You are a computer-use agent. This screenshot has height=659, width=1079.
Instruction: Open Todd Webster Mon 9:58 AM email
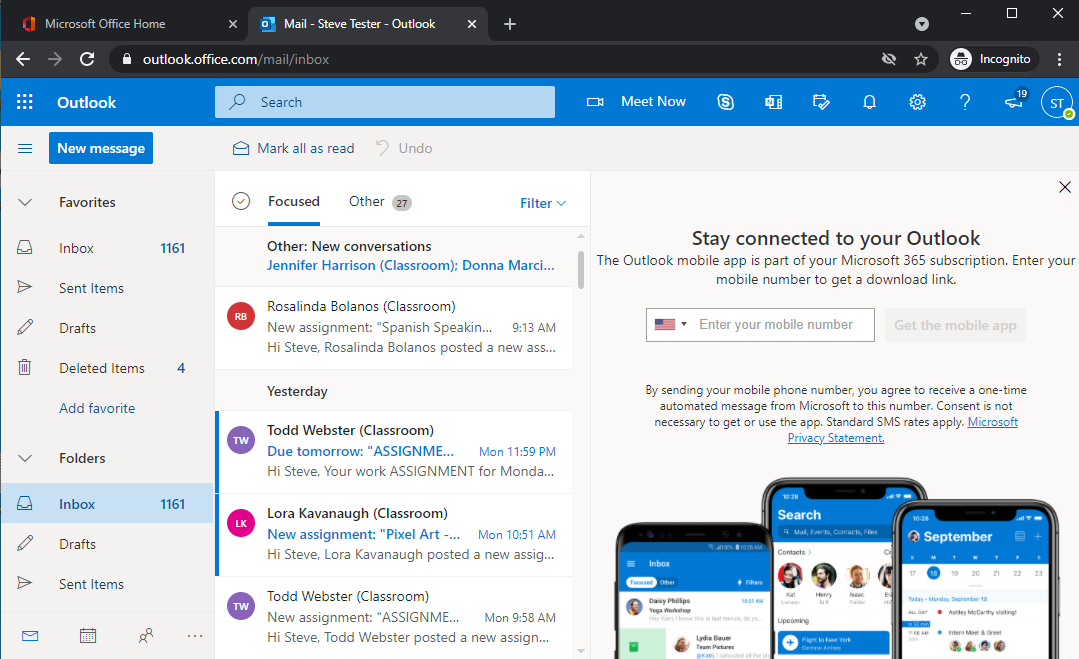394,617
